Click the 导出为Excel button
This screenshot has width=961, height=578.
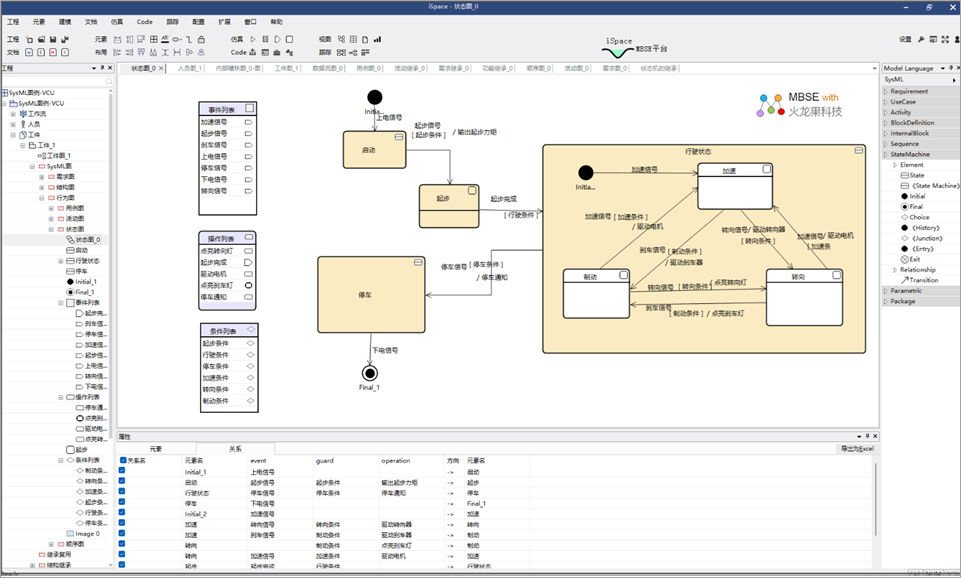pos(857,449)
